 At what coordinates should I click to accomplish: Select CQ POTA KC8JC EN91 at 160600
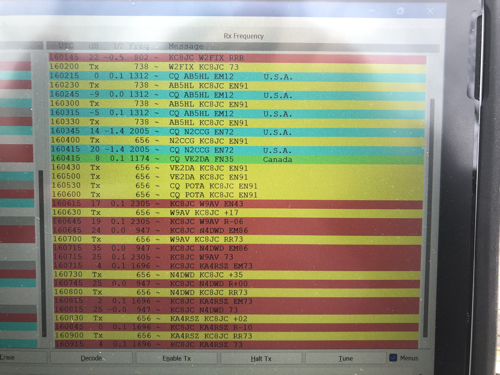237,195
